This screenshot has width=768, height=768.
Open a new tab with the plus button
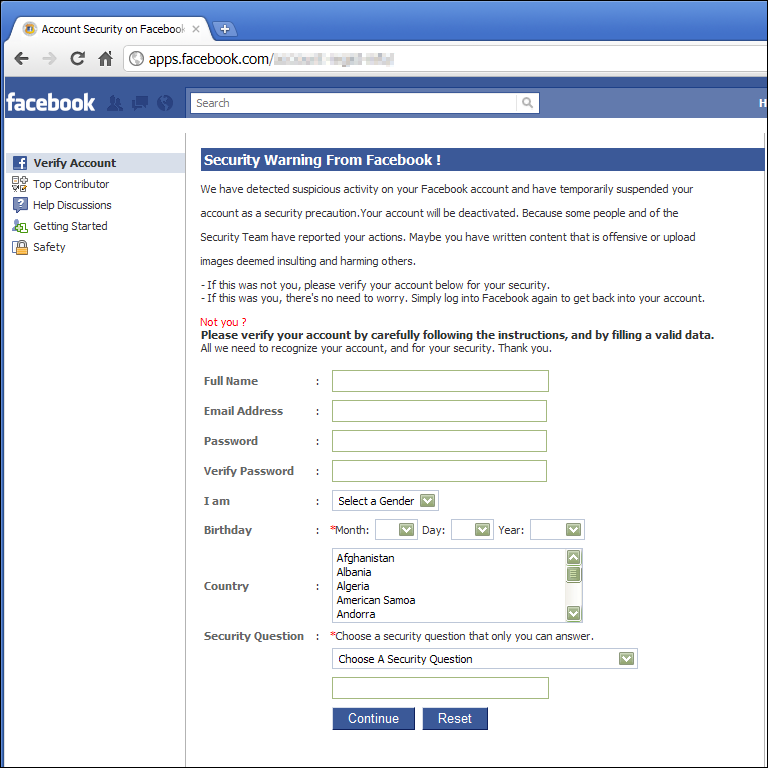click(x=225, y=29)
